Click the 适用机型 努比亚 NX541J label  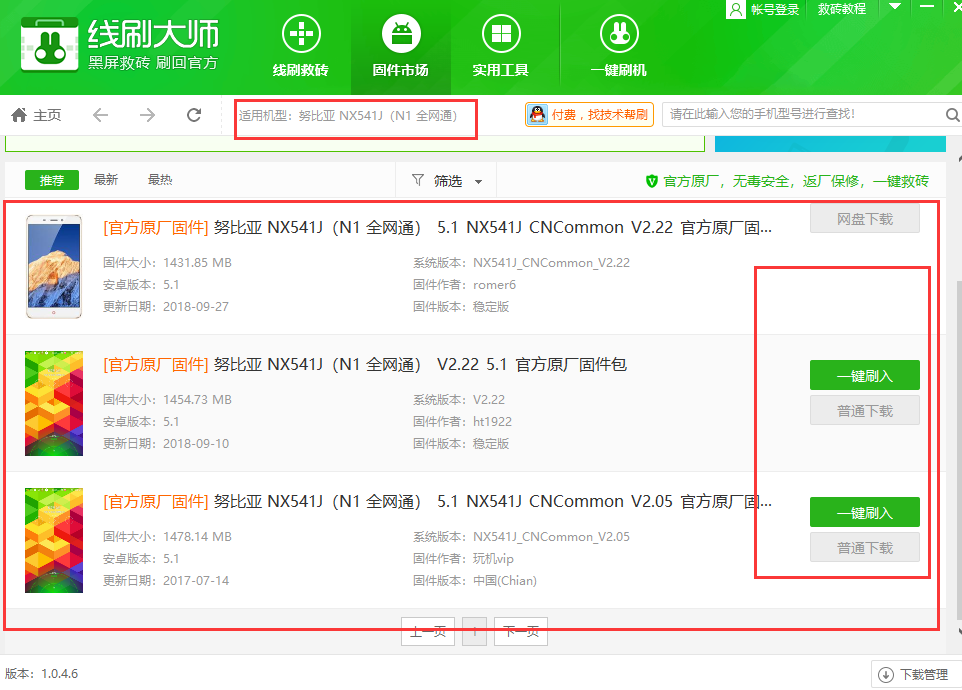348,115
